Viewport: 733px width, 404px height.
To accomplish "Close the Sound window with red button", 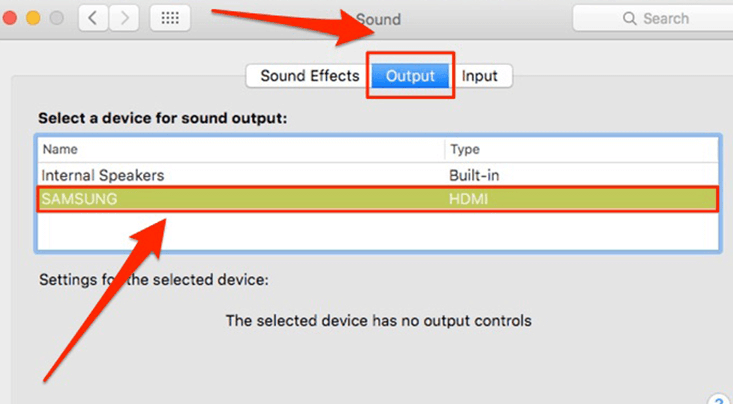I will click(x=9, y=18).
